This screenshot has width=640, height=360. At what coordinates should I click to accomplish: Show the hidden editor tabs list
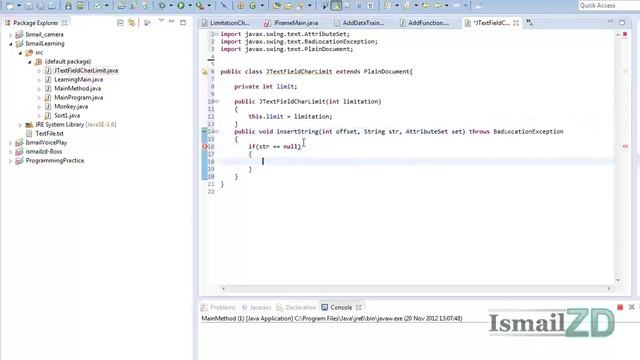coord(529,22)
